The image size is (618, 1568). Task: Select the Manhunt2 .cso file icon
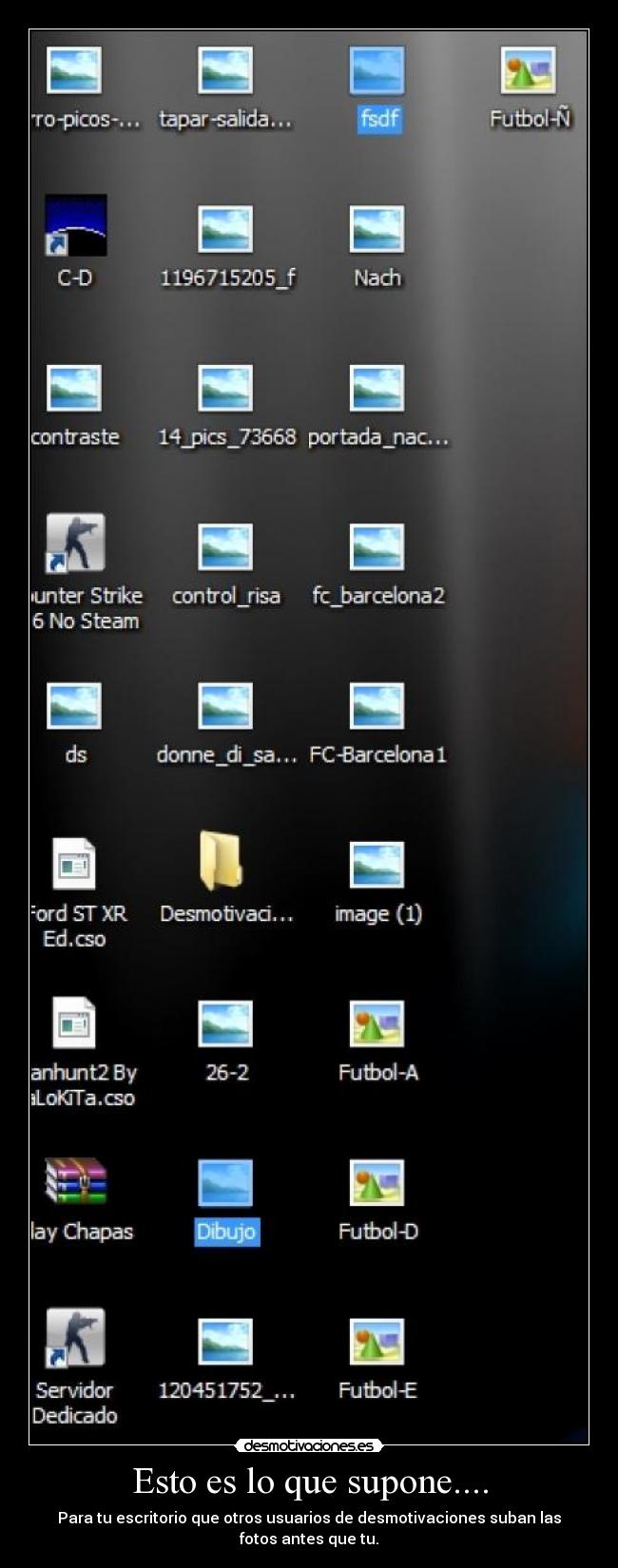coord(74,1023)
